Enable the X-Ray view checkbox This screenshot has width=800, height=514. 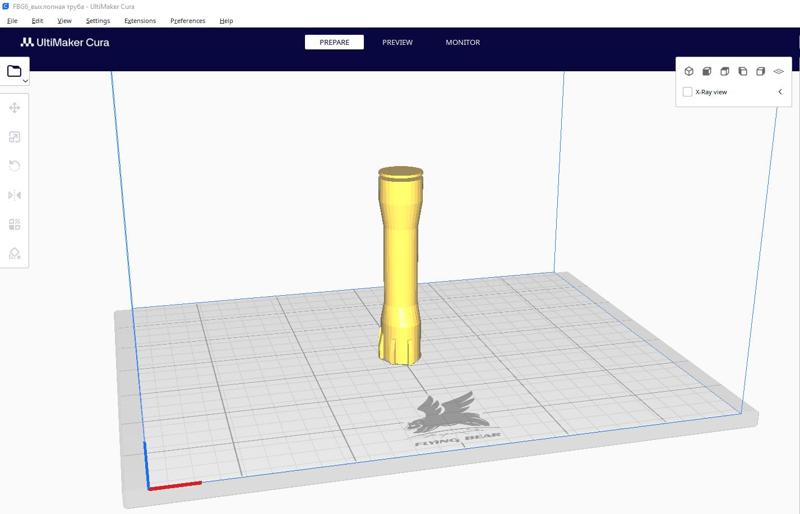click(687, 92)
